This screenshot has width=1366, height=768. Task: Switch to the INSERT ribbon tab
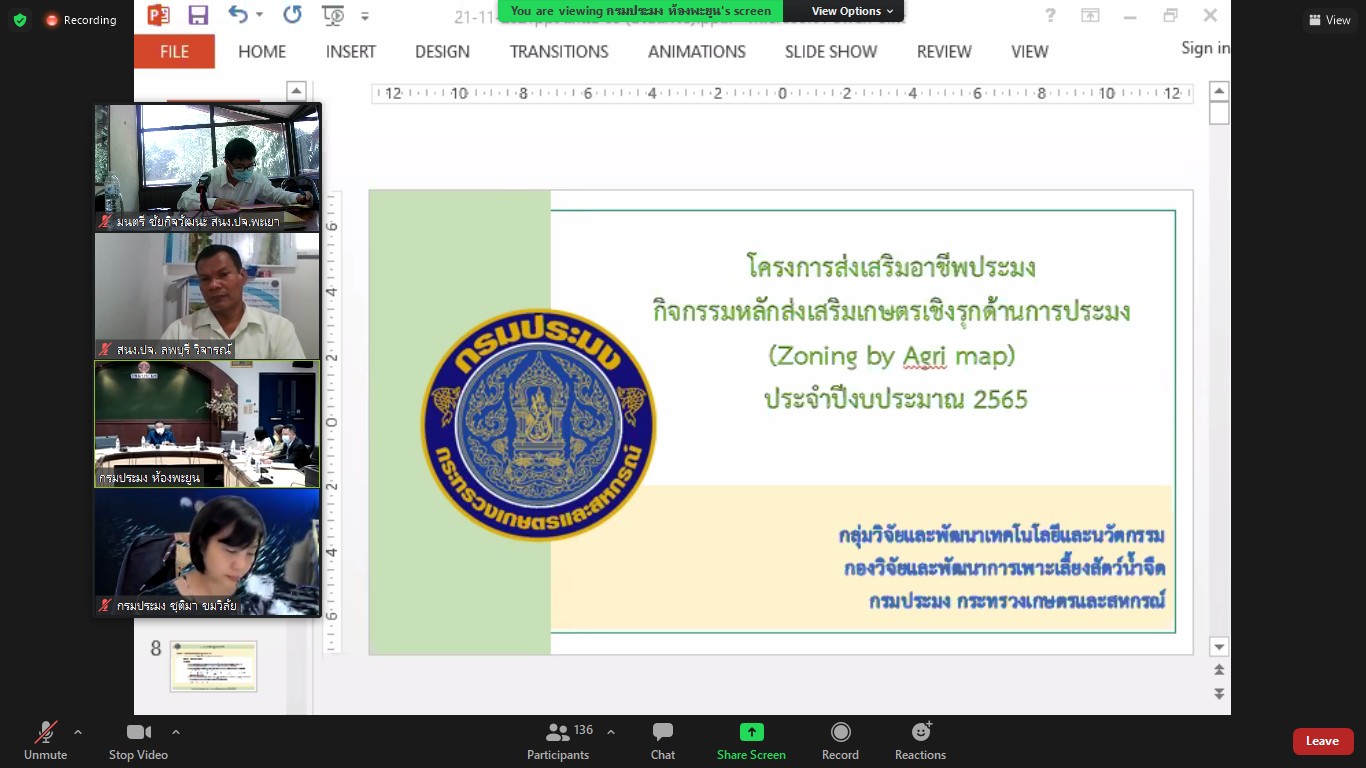351,52
